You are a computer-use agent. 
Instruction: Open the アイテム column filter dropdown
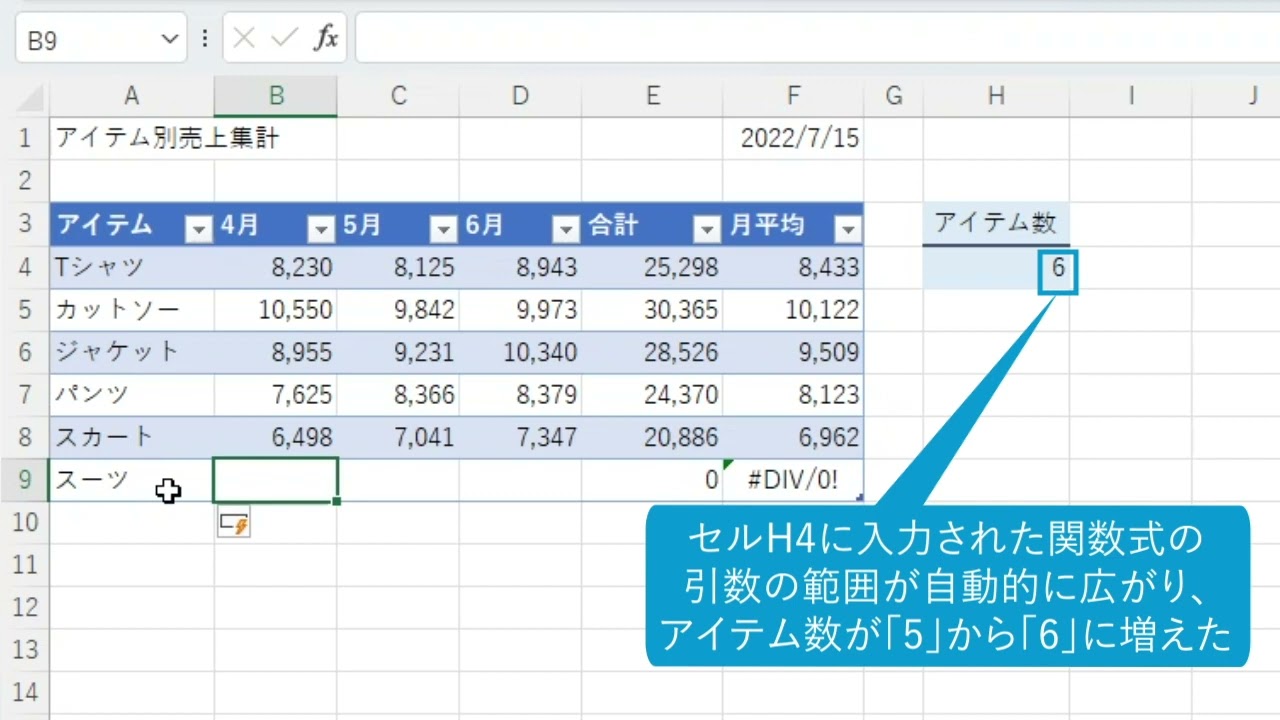(x=200, y=230)
